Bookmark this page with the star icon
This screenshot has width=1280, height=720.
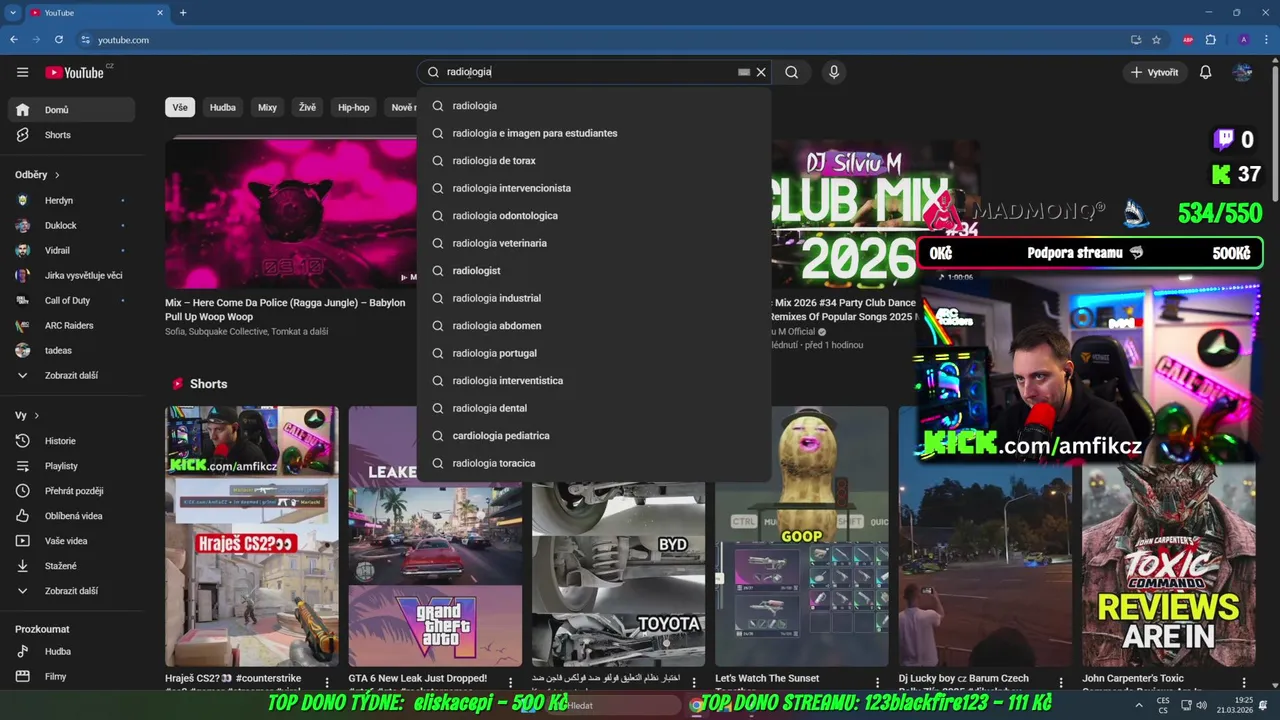tap(1157, 40)
